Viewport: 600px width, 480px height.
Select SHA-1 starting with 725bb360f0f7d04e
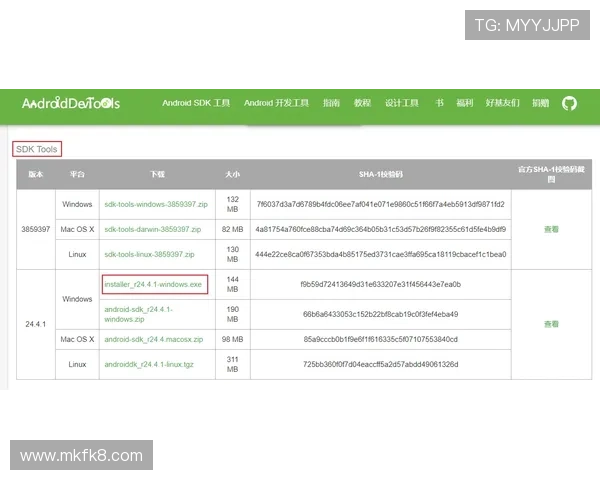click(381, 364)
